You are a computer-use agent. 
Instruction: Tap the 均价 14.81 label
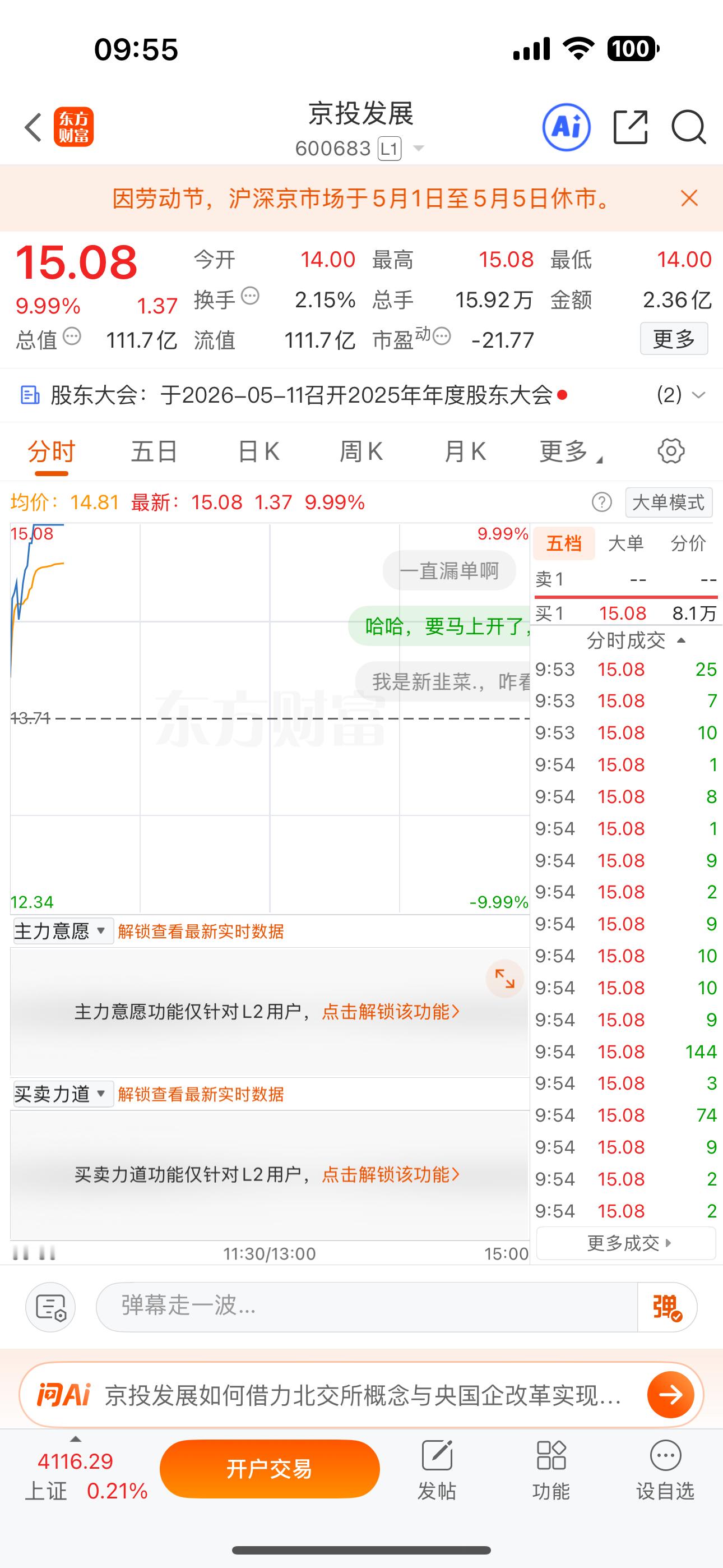64,503
